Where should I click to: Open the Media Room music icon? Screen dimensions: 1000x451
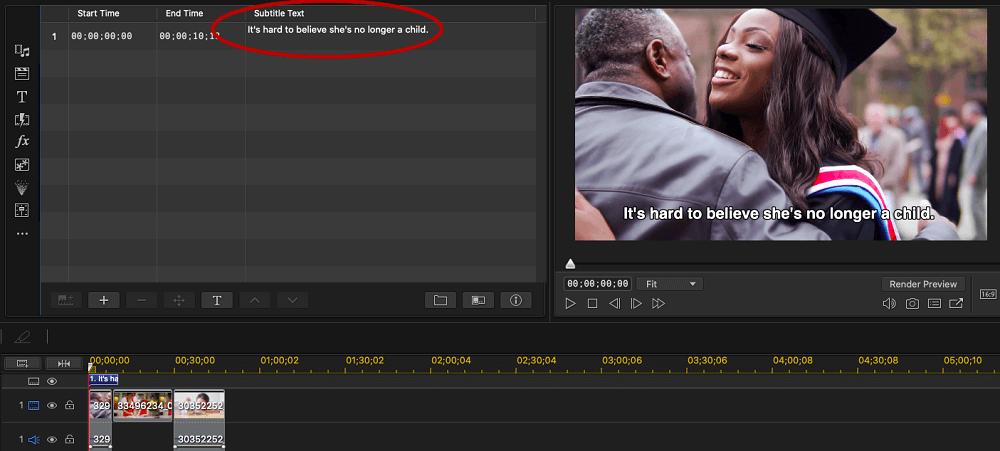tap(22, 51)
